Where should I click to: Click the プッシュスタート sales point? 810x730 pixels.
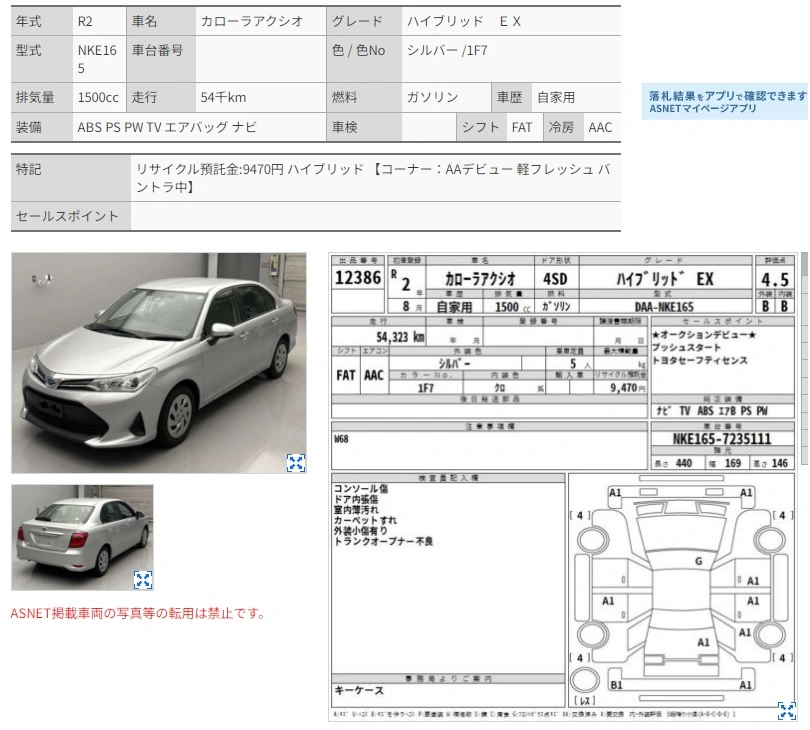coord(686,348)
